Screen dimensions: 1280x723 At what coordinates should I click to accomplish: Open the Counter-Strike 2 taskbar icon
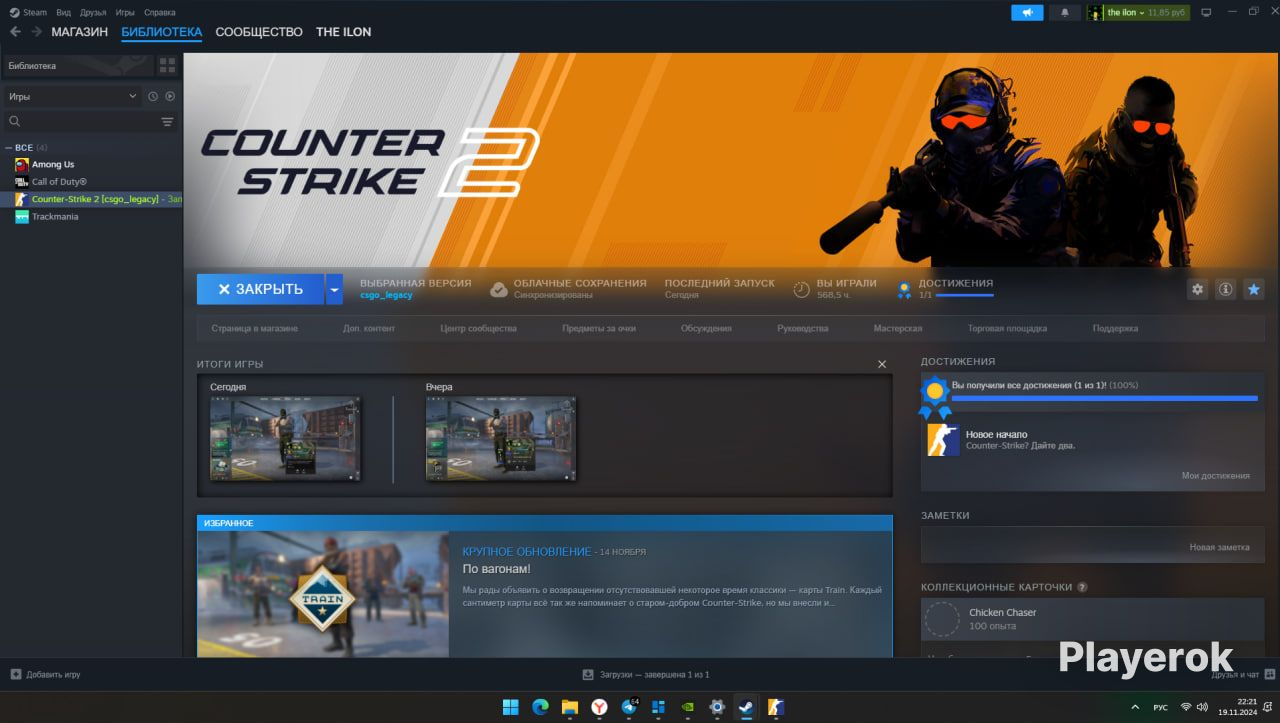click(x=775, y=707)
